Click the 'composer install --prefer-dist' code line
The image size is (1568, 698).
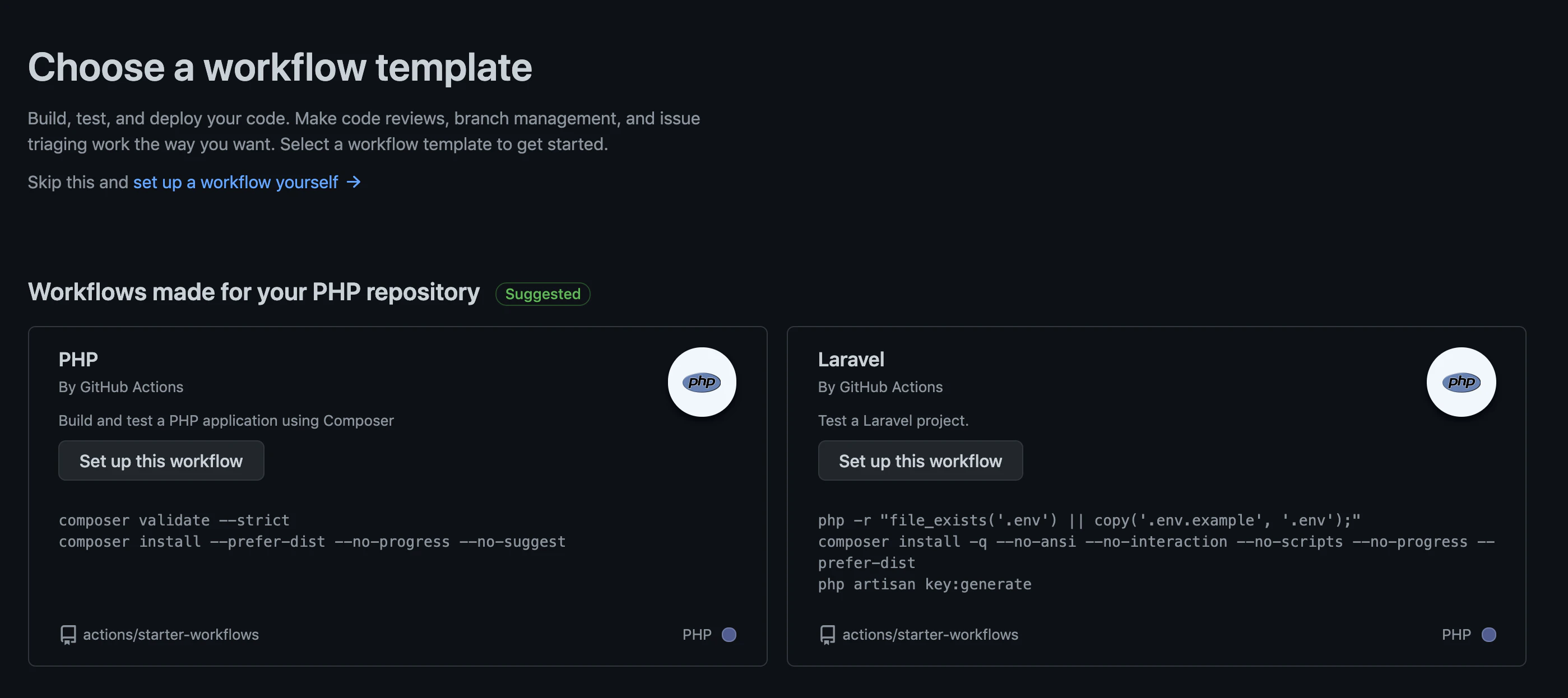pyautogui.click(x=312, y=542)
